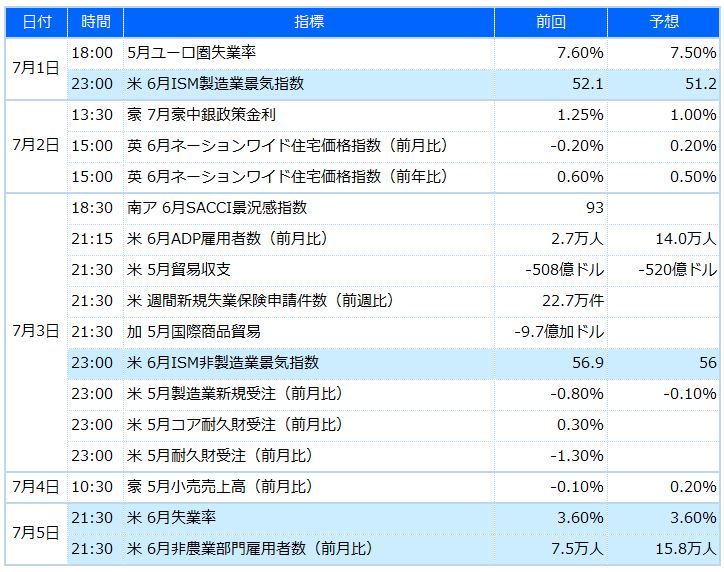Click the 時間 column header

(95, 22)
